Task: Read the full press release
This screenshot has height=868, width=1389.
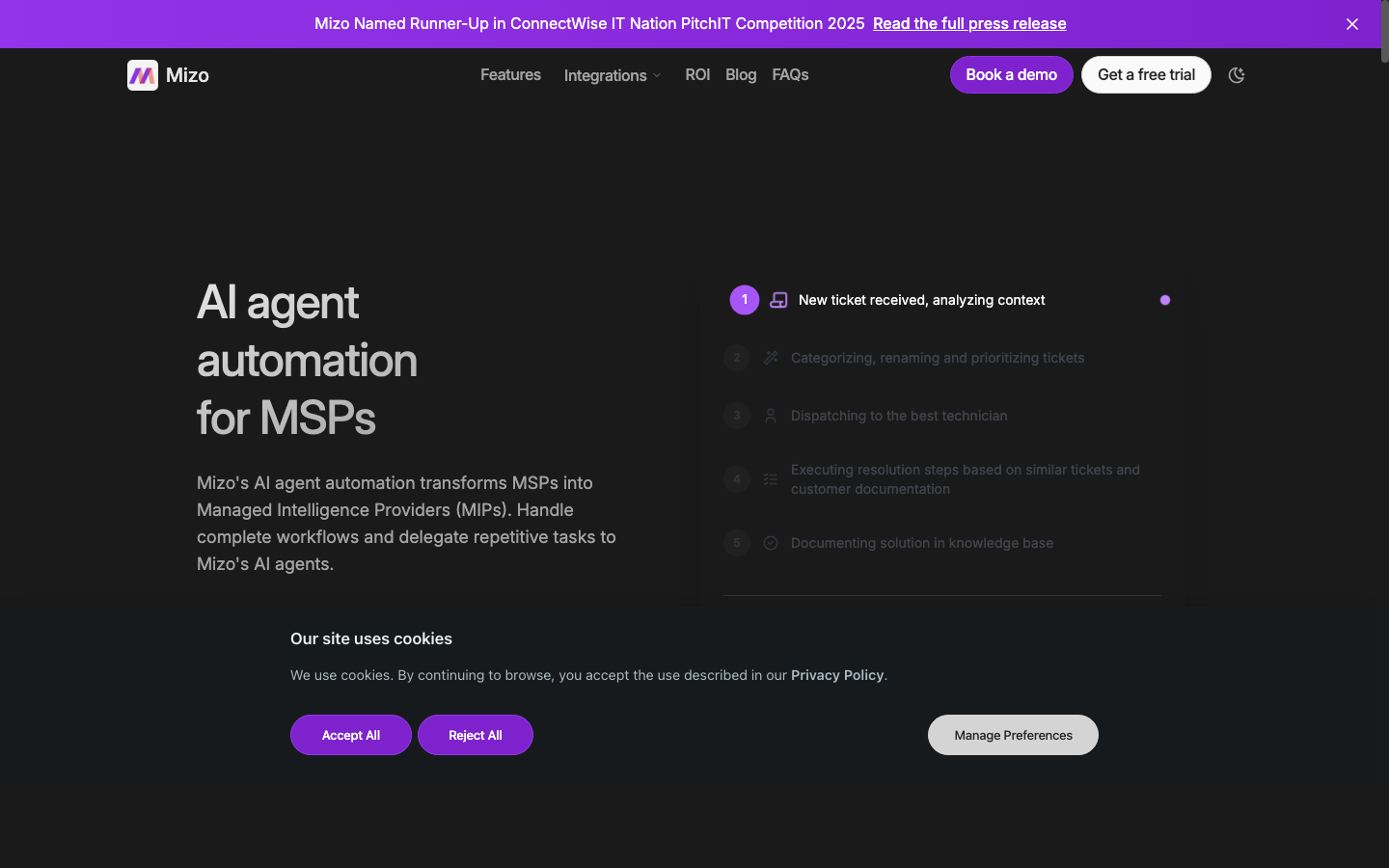Action: coord(968,23)
